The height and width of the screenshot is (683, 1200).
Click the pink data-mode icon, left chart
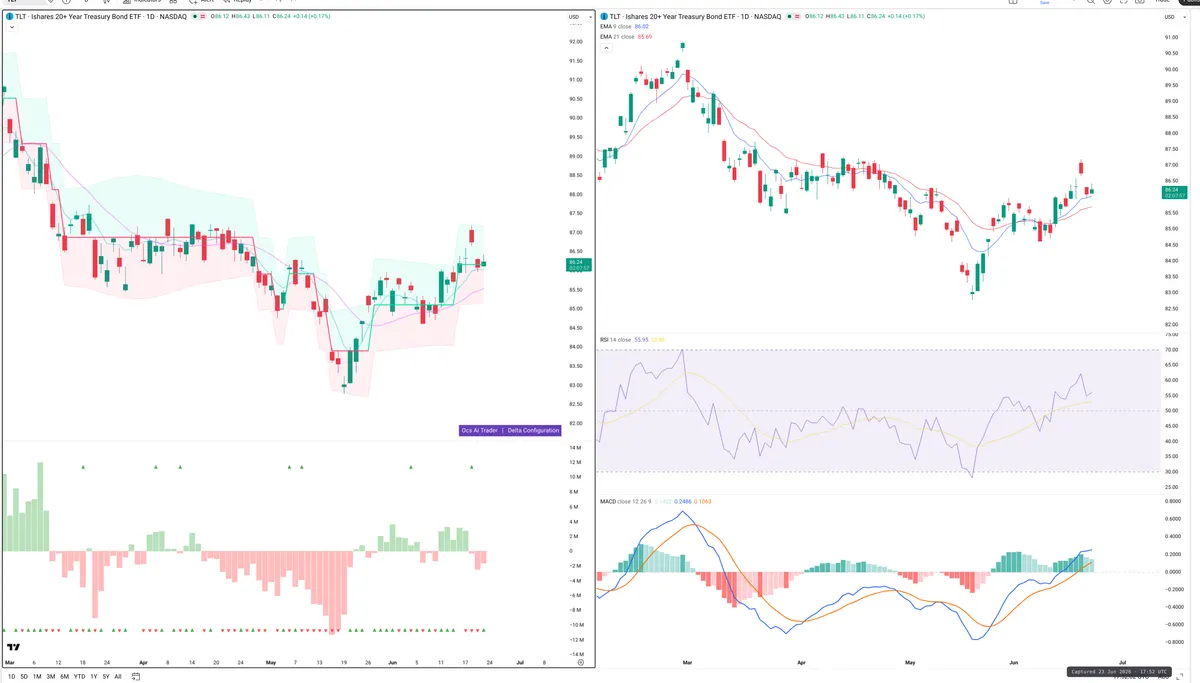point(204,17)
